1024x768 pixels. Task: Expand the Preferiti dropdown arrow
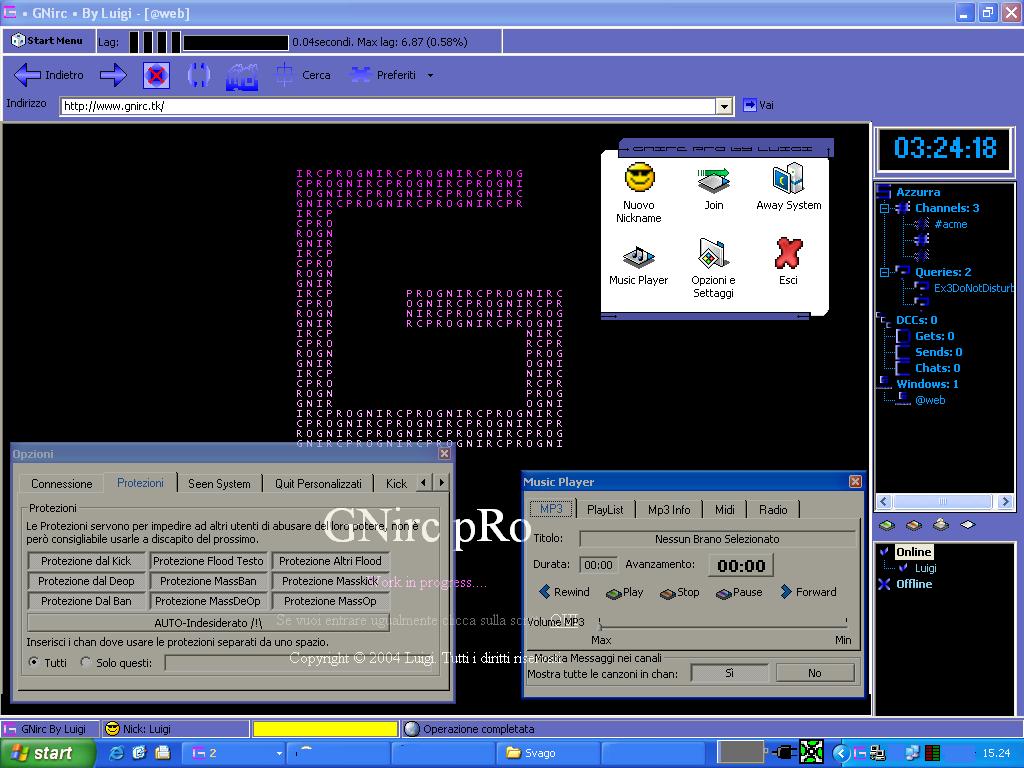click(x=430, y=76)
